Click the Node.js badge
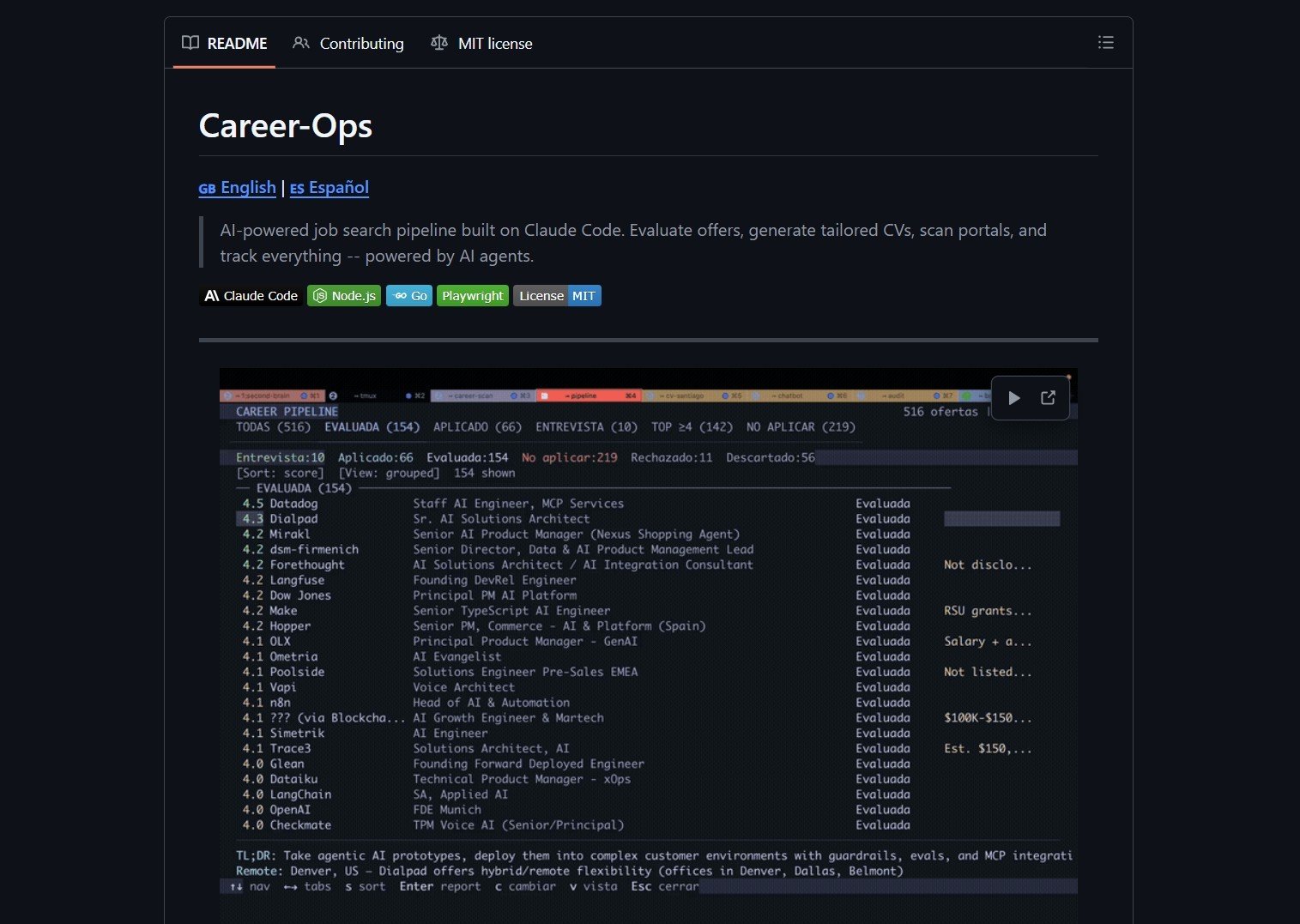Viewport: 1300px width, 924px height. point(343,295)
